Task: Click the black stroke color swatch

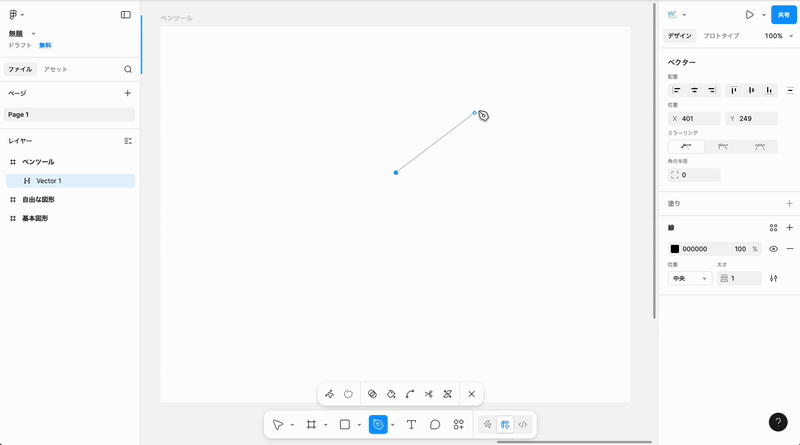Action: tap(675, 249)
